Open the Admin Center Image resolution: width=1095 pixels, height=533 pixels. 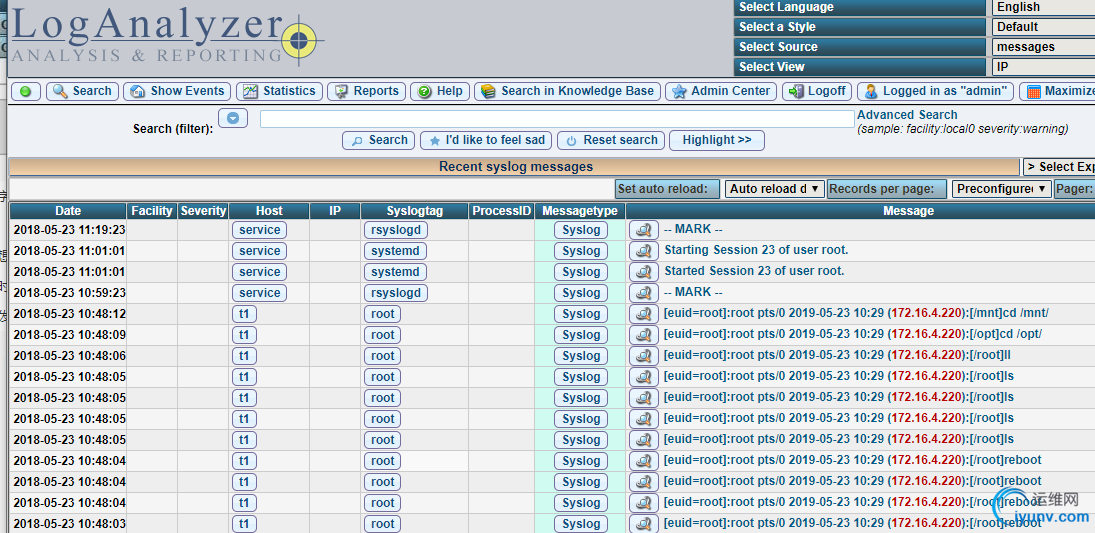[721, 92]
